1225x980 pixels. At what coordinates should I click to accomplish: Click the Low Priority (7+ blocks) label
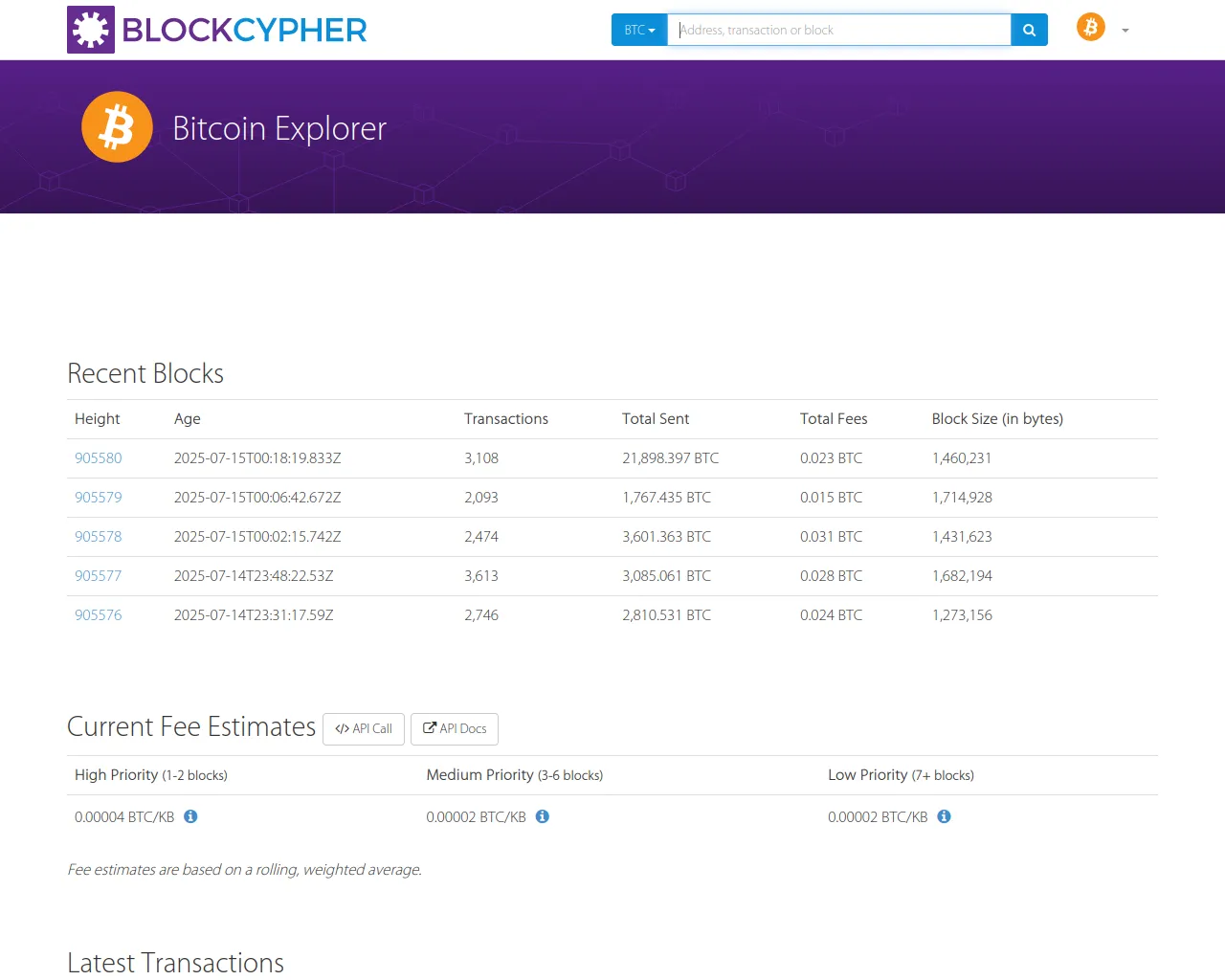pos(901,775)
